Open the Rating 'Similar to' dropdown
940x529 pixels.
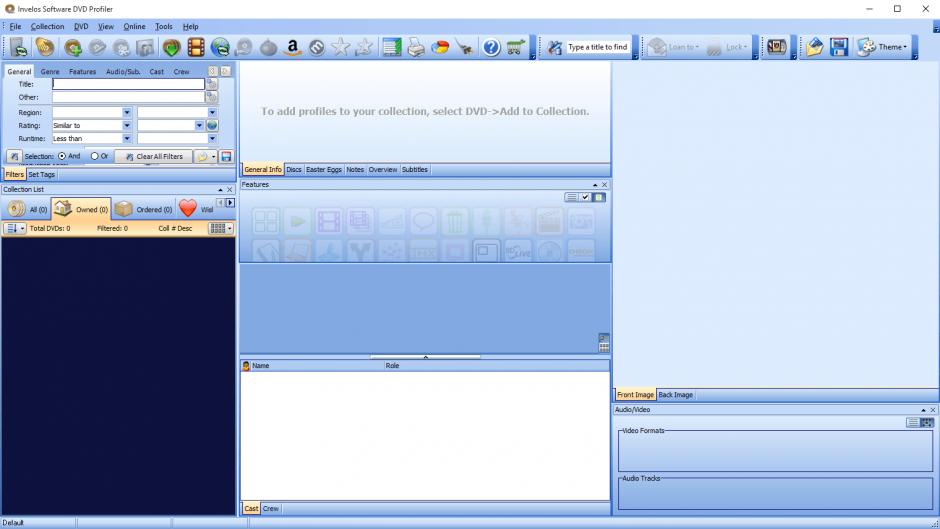[126, 125]
